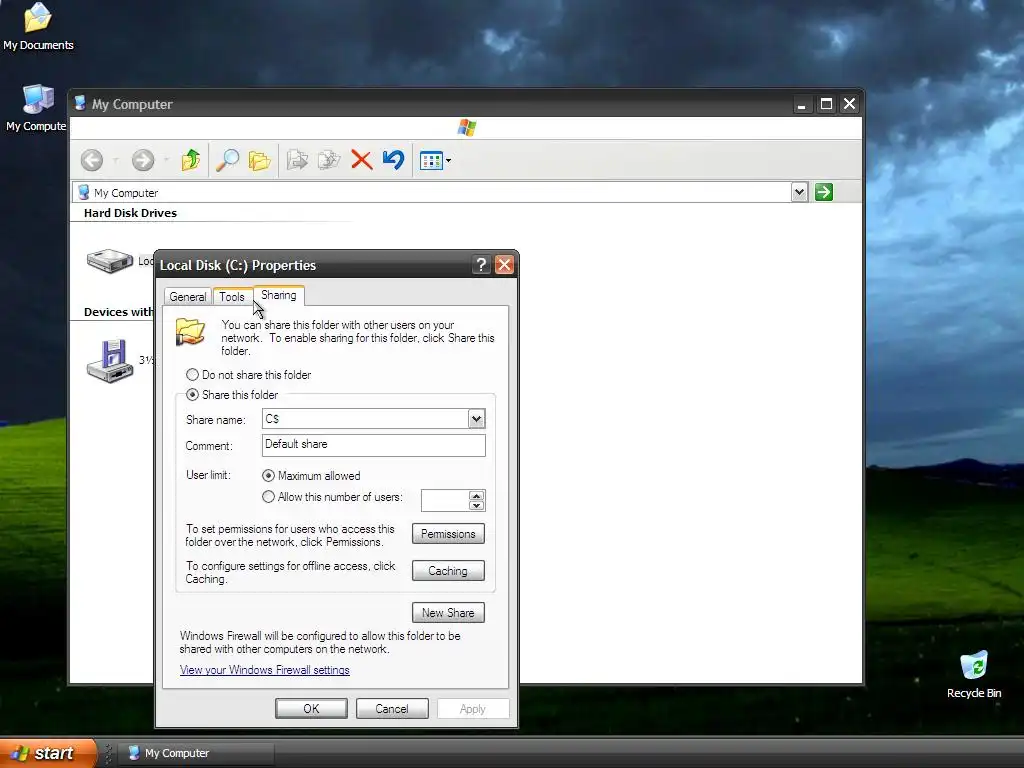This screenshot has height=768, width=1024.
Task: Click the 'Hard Disk Drives' group header
Action: (130, 213)
